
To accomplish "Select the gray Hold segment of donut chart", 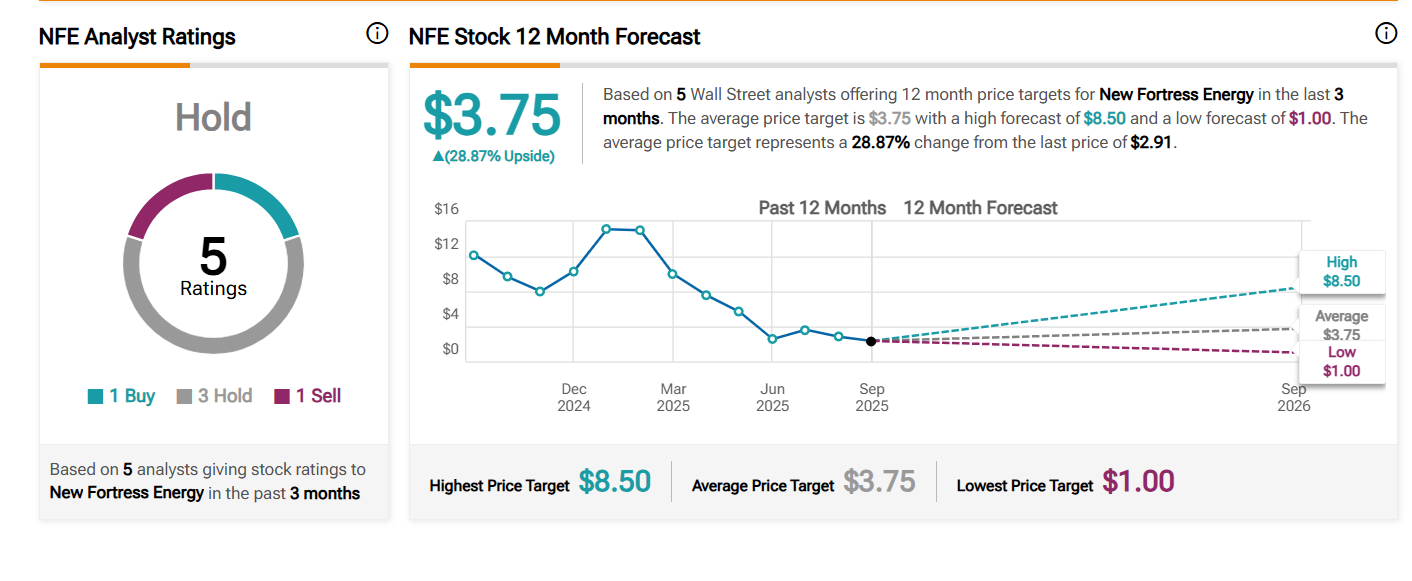I will coord(213,340).
